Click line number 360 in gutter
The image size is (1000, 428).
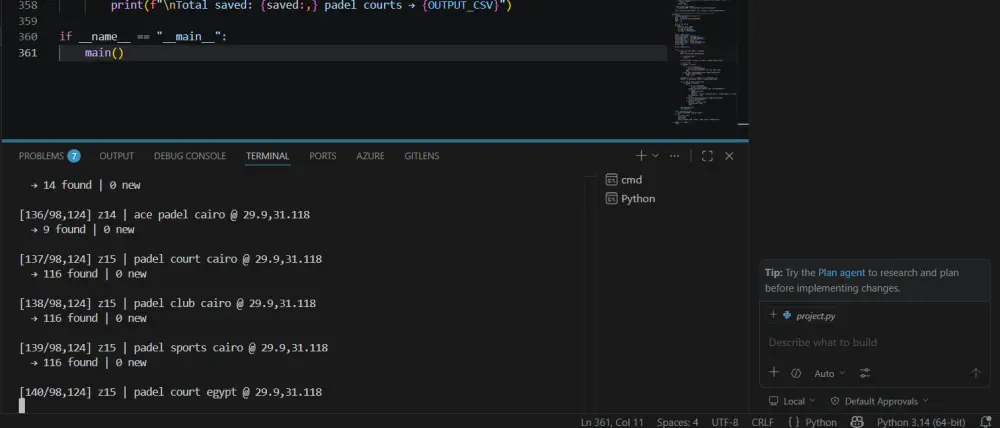coord(27,36)
